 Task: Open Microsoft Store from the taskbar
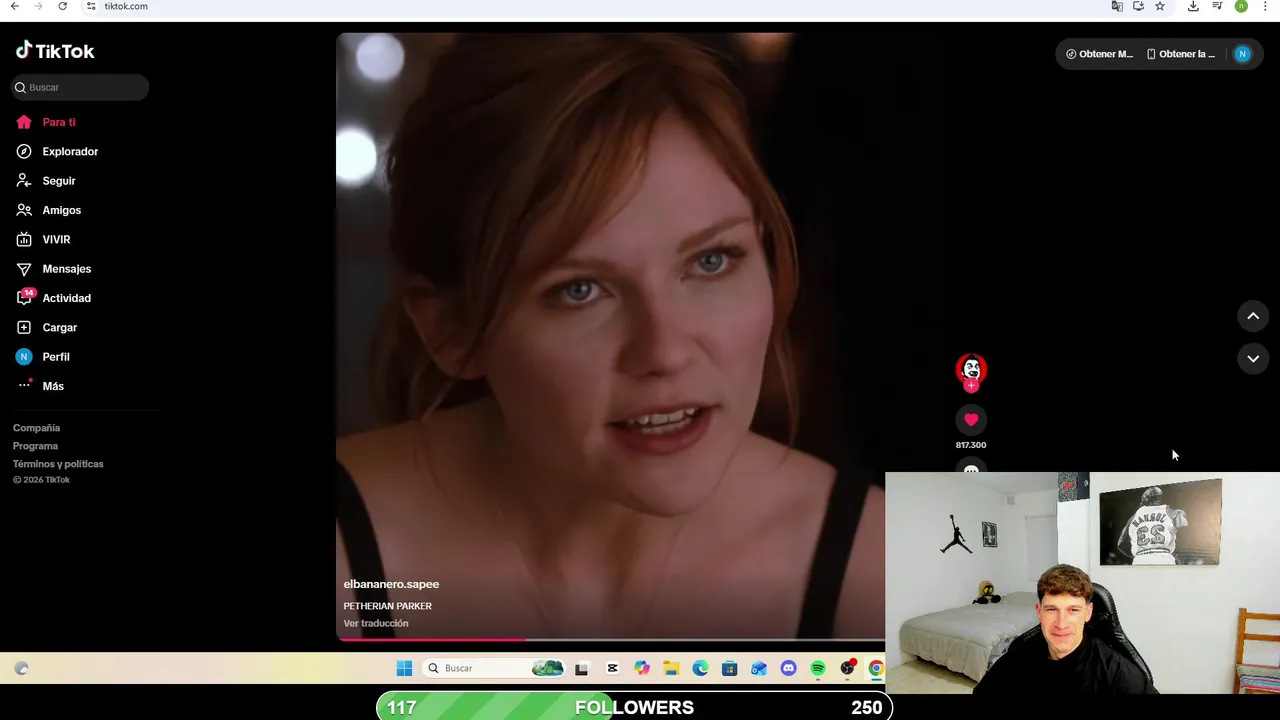pos(729,668)
